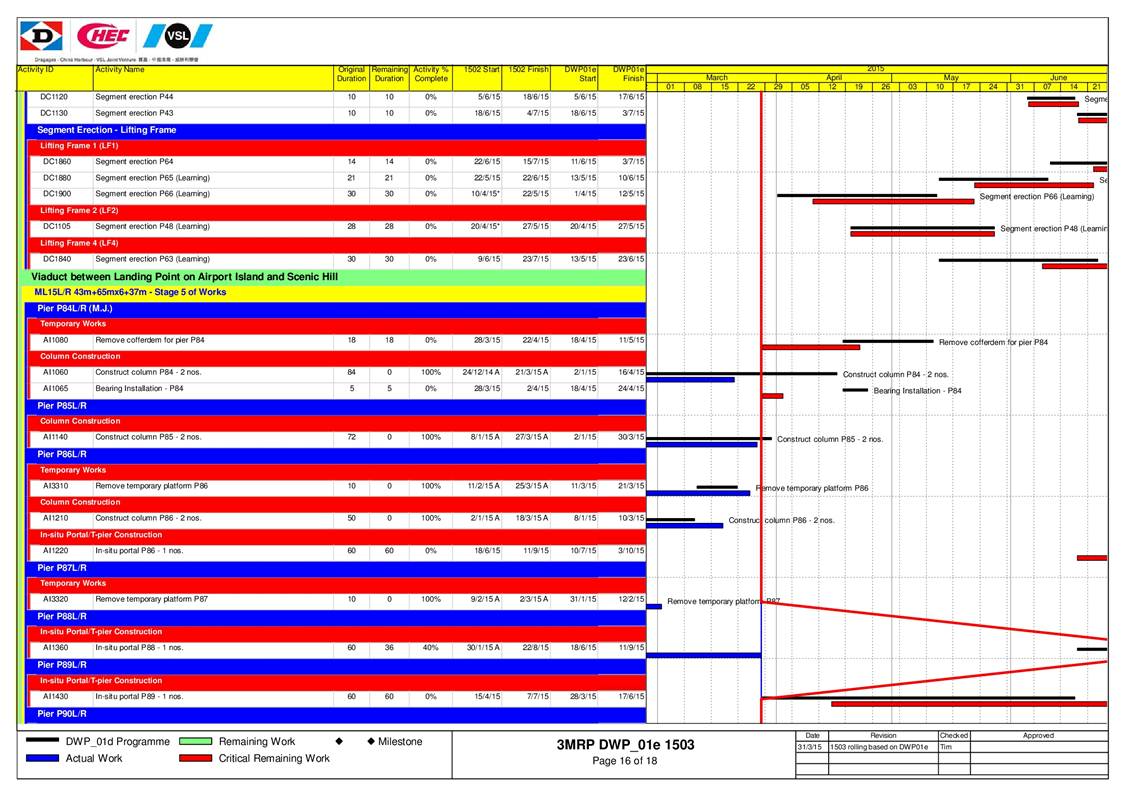This screenshot has height=793, width=1123.
Task: Select the green Remaining Work legend swatch
Action: (196, 741)
